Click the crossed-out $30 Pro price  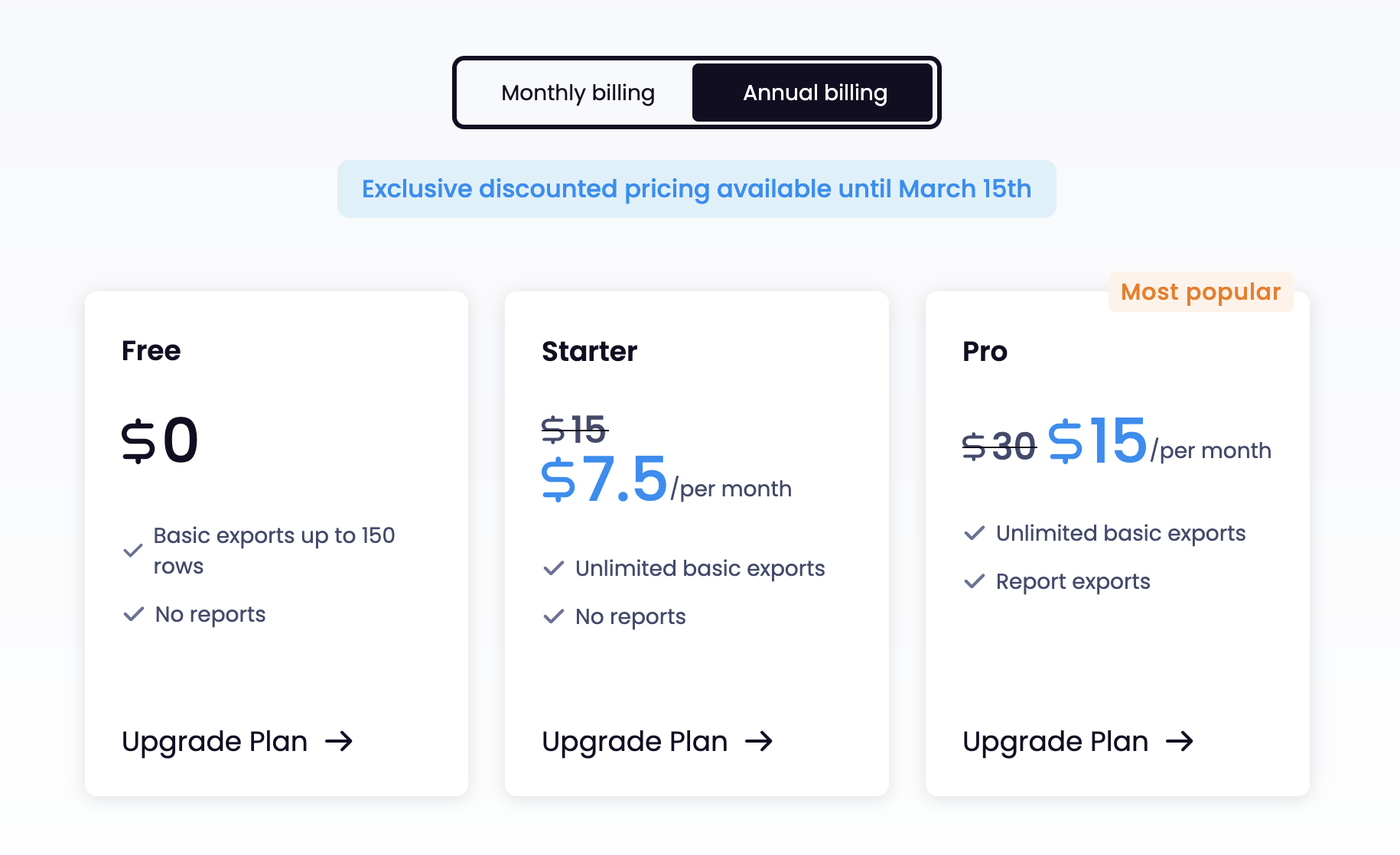coord(999,446)
